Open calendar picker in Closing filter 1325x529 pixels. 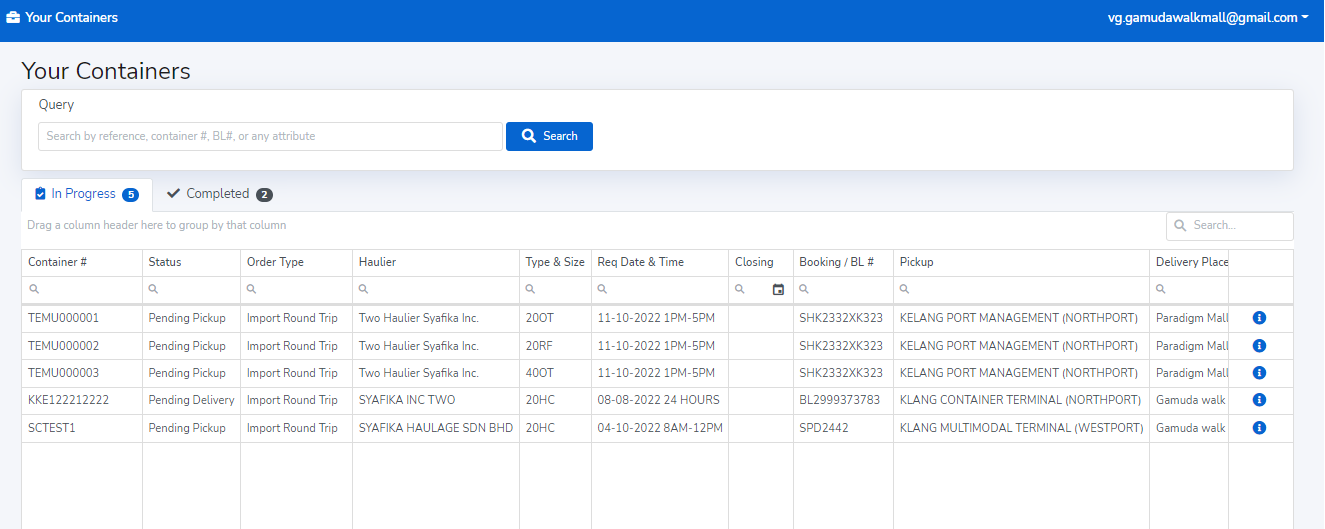pos(778,290)
